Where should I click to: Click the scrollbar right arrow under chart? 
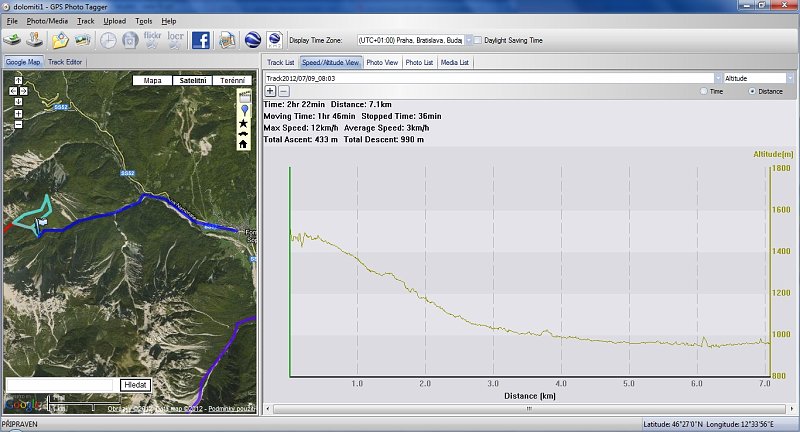coord(791,409)
